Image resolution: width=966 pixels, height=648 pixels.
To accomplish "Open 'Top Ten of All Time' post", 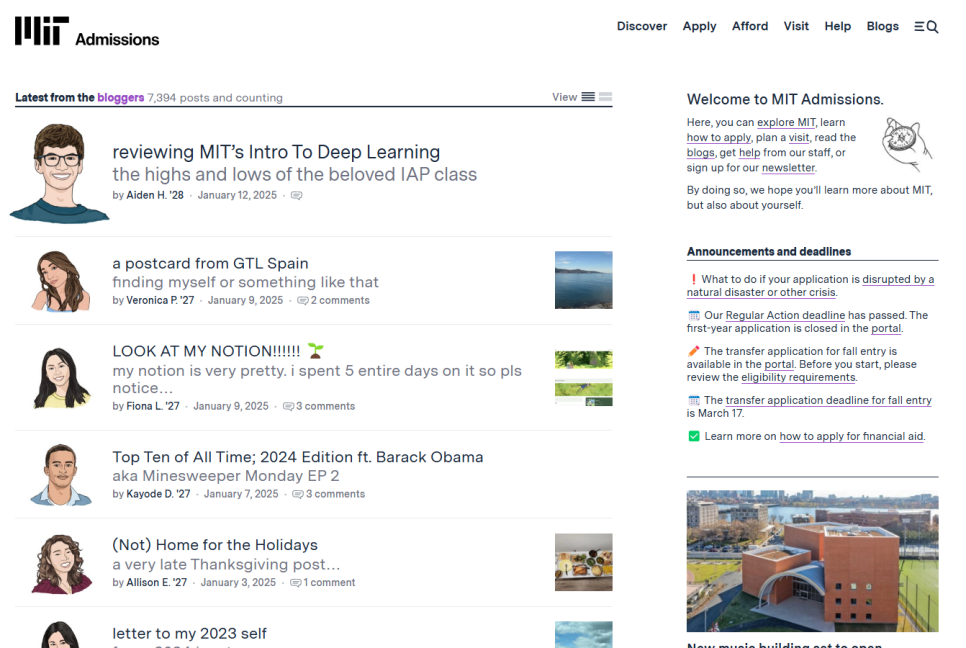I will click(298, 457).
